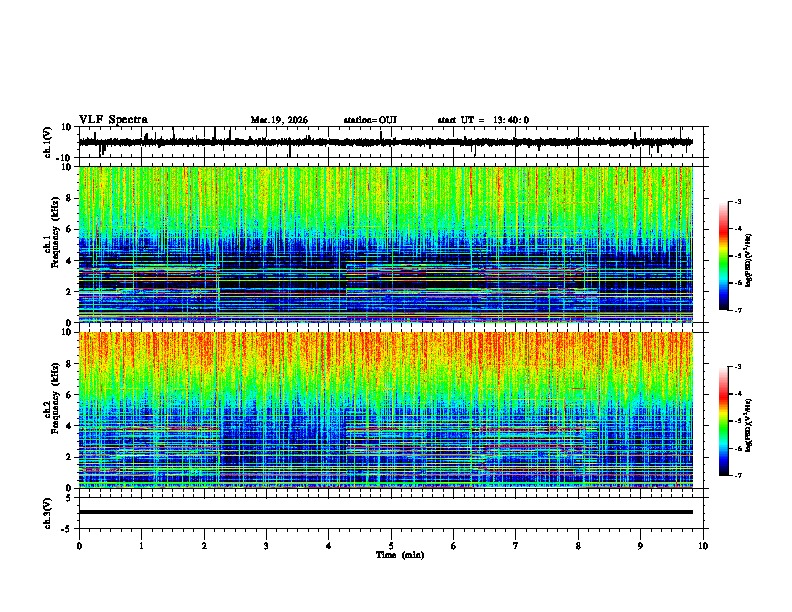Click the "start UT = 13:40:0" header text
The image size is (792, 612).
pos(483,120)
